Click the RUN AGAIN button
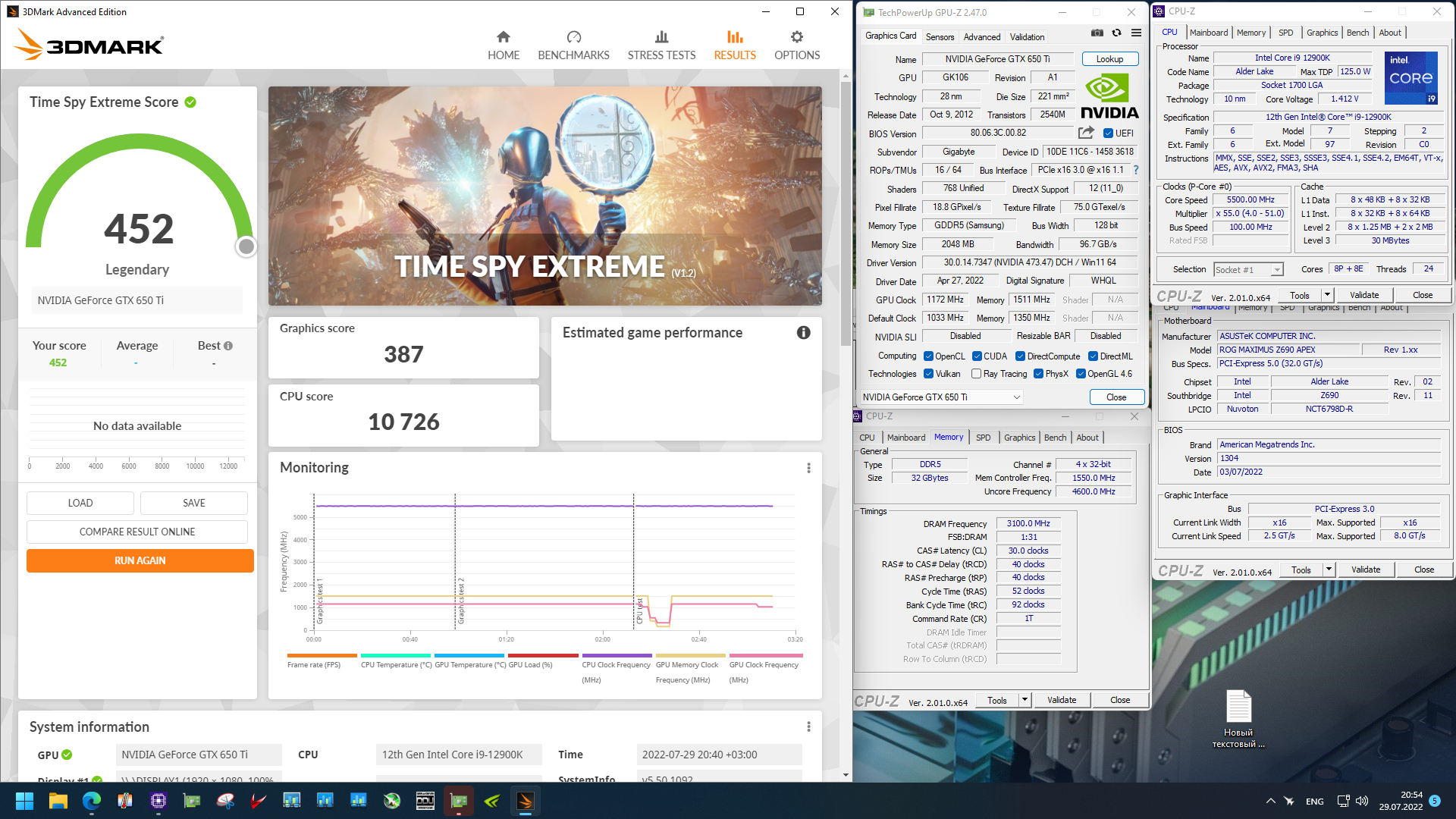 point(140,560)
